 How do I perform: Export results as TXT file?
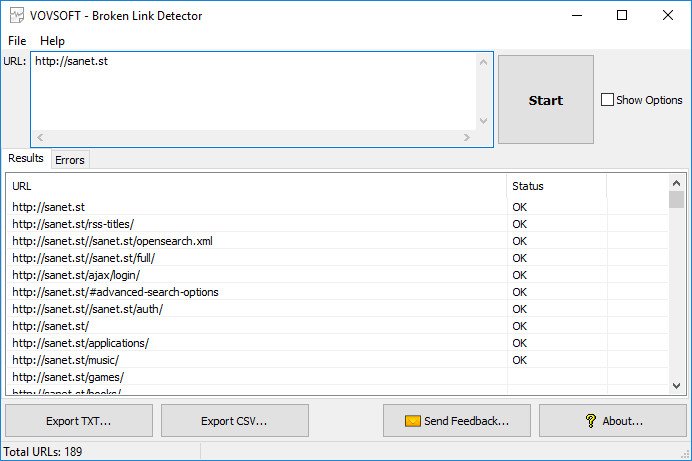pos(79,421)
